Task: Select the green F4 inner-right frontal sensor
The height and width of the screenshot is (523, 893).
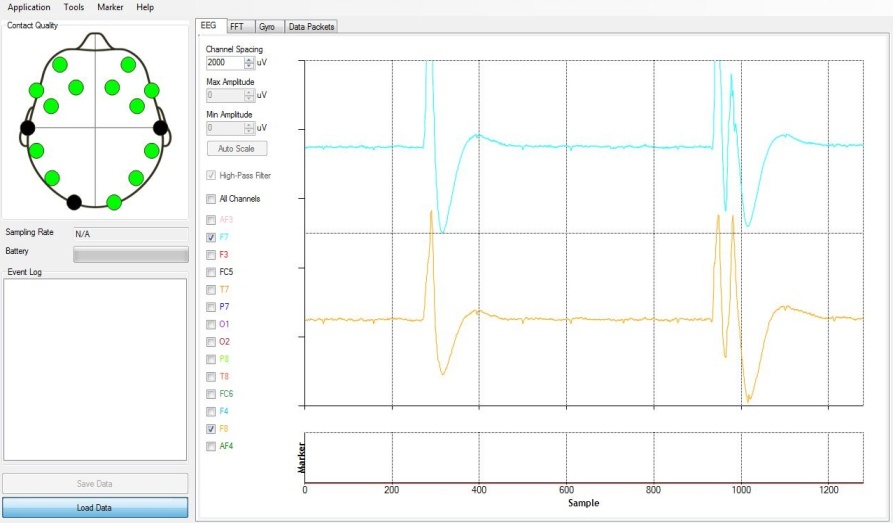Action: [112, 87]
